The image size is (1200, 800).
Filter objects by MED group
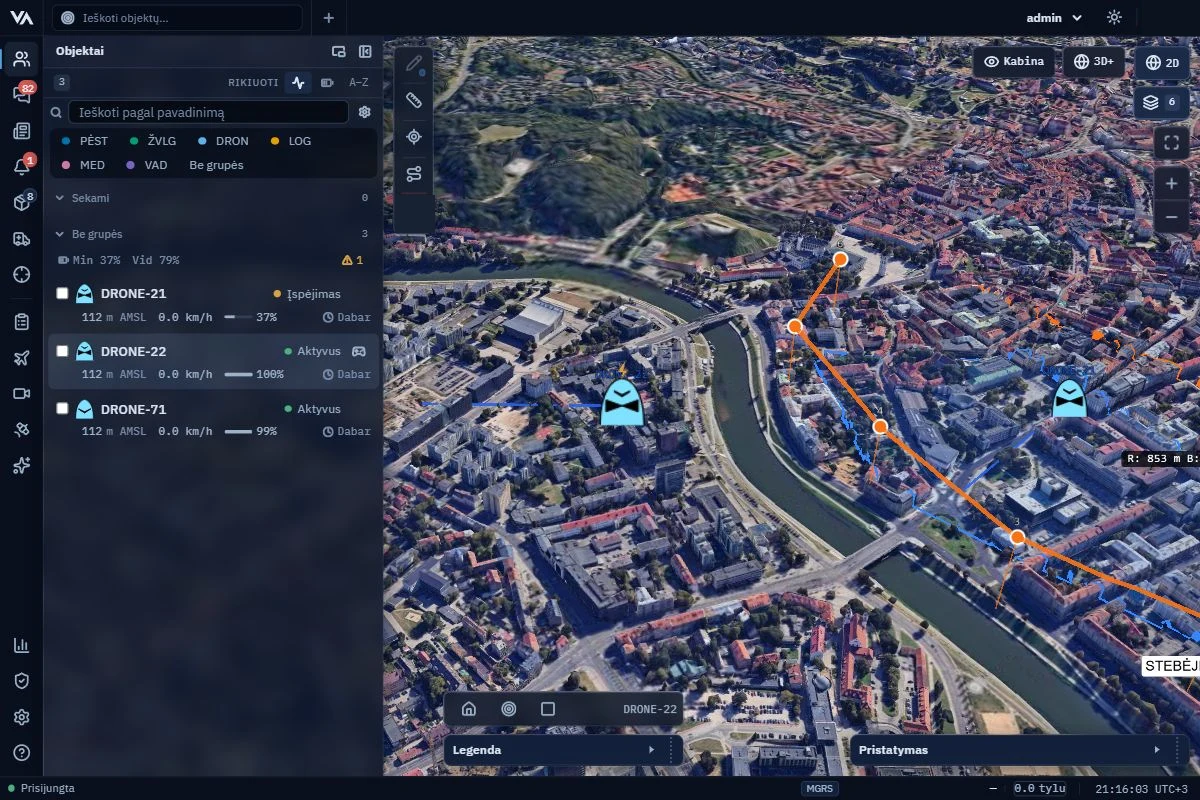[83, 165]
